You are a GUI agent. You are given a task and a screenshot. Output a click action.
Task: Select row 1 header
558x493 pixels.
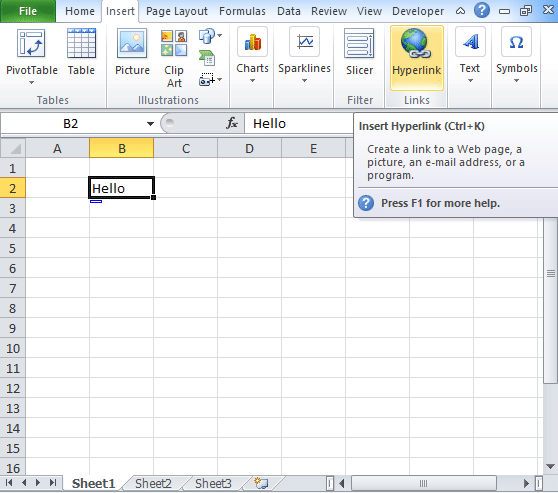click(12, 168)
